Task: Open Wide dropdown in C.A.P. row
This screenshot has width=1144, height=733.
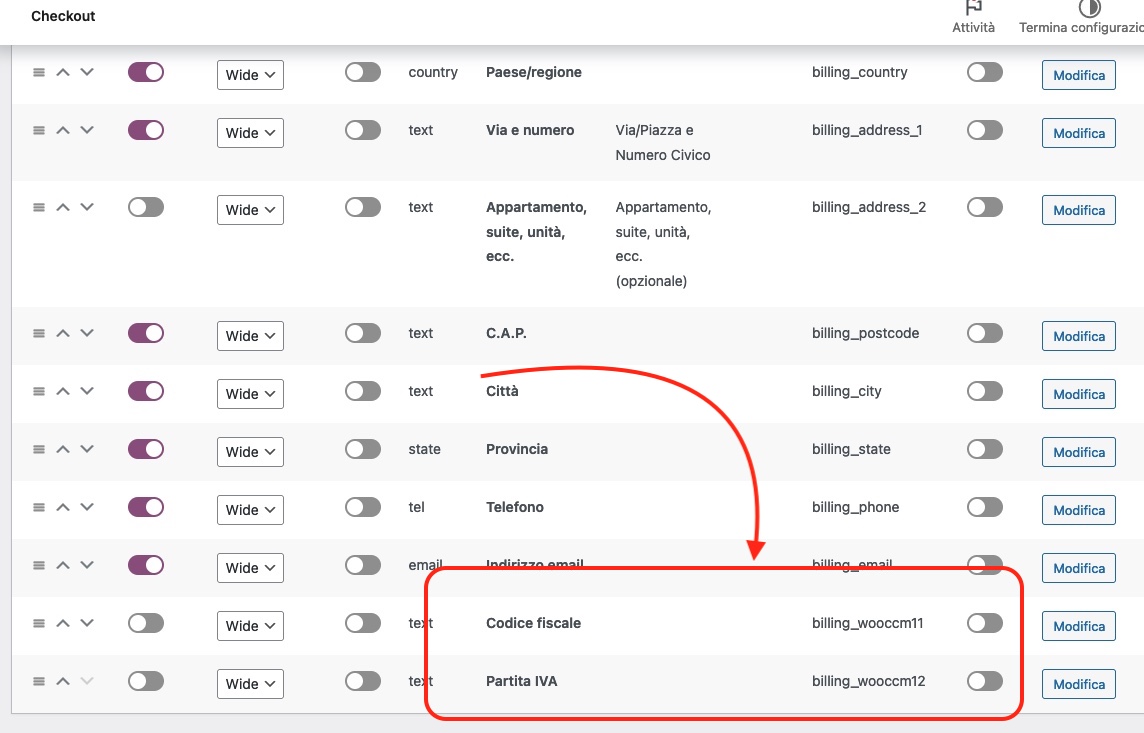Action: 250,336
